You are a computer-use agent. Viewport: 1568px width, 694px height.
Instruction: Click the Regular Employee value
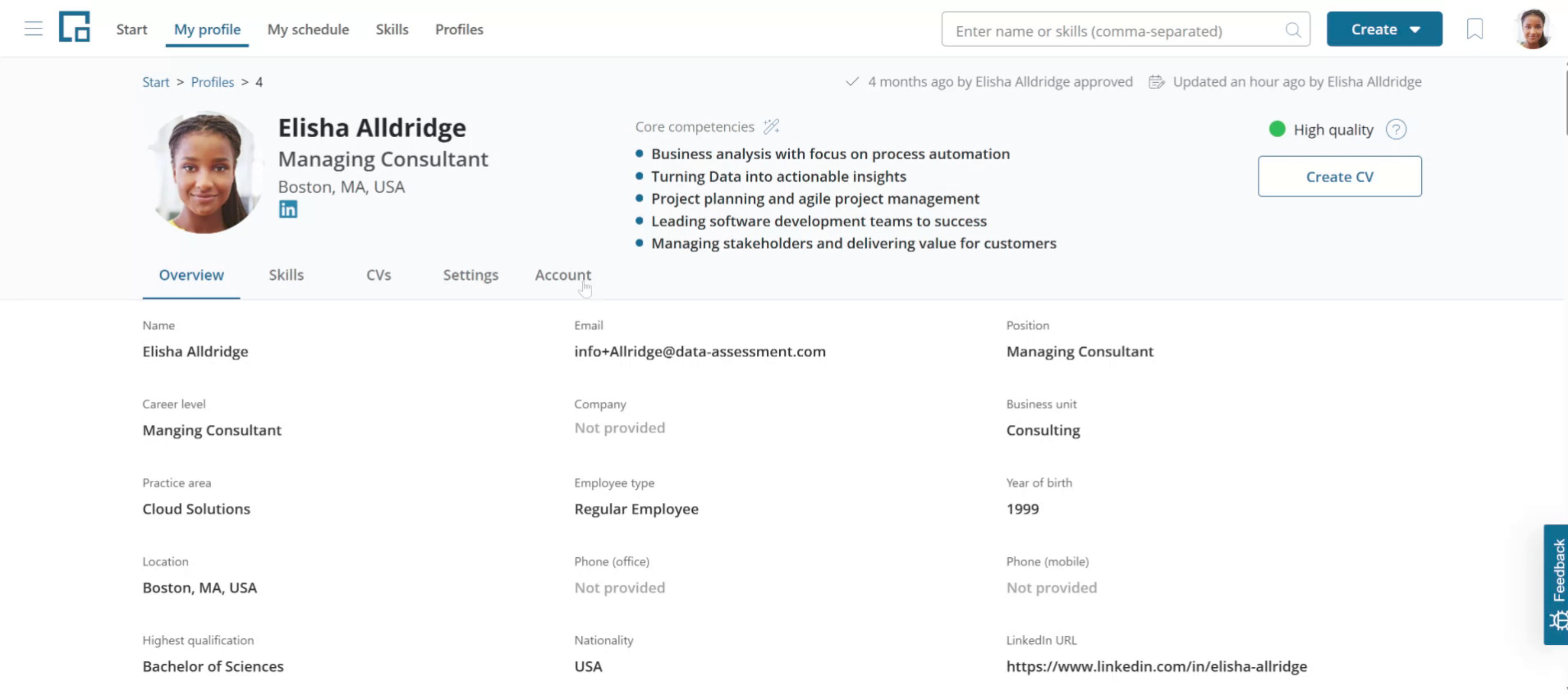636,509
